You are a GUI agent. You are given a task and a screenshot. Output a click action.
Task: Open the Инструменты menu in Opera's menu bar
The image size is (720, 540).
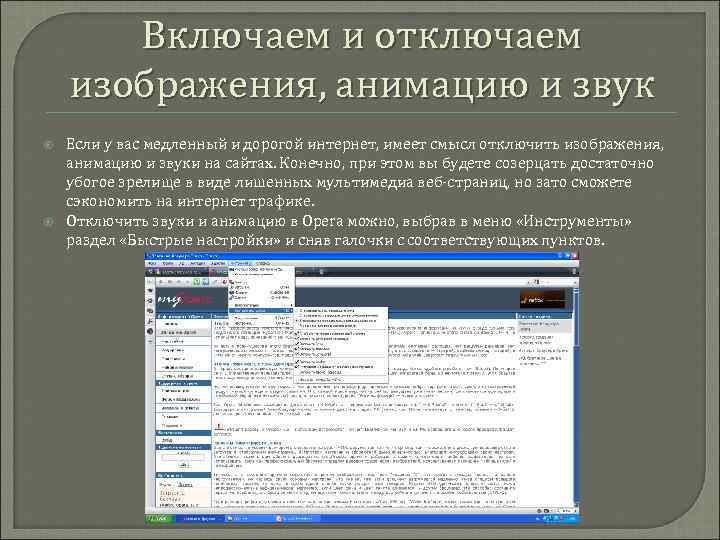[x=240, y=264]
